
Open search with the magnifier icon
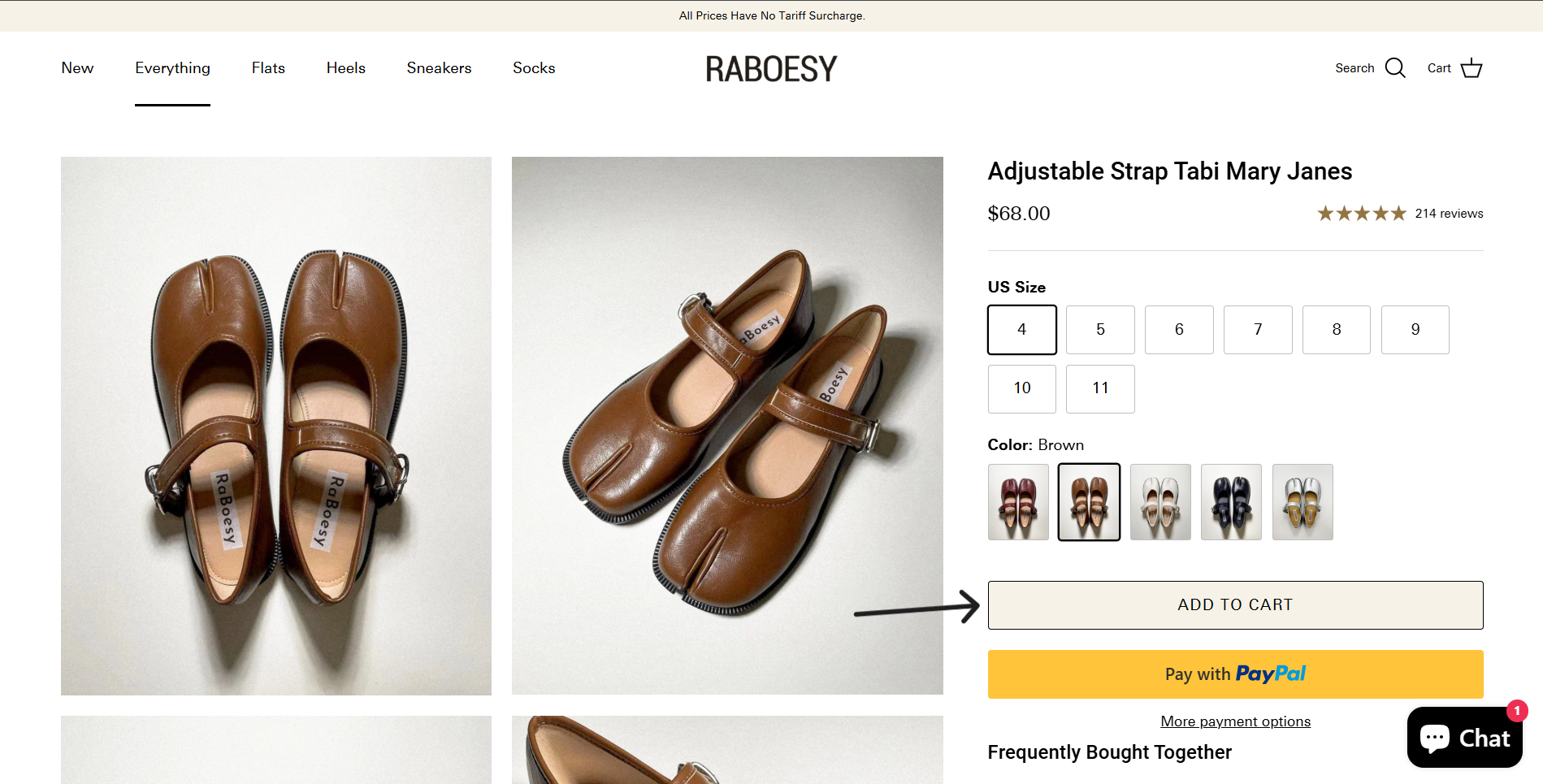[x=1394, y=68]
